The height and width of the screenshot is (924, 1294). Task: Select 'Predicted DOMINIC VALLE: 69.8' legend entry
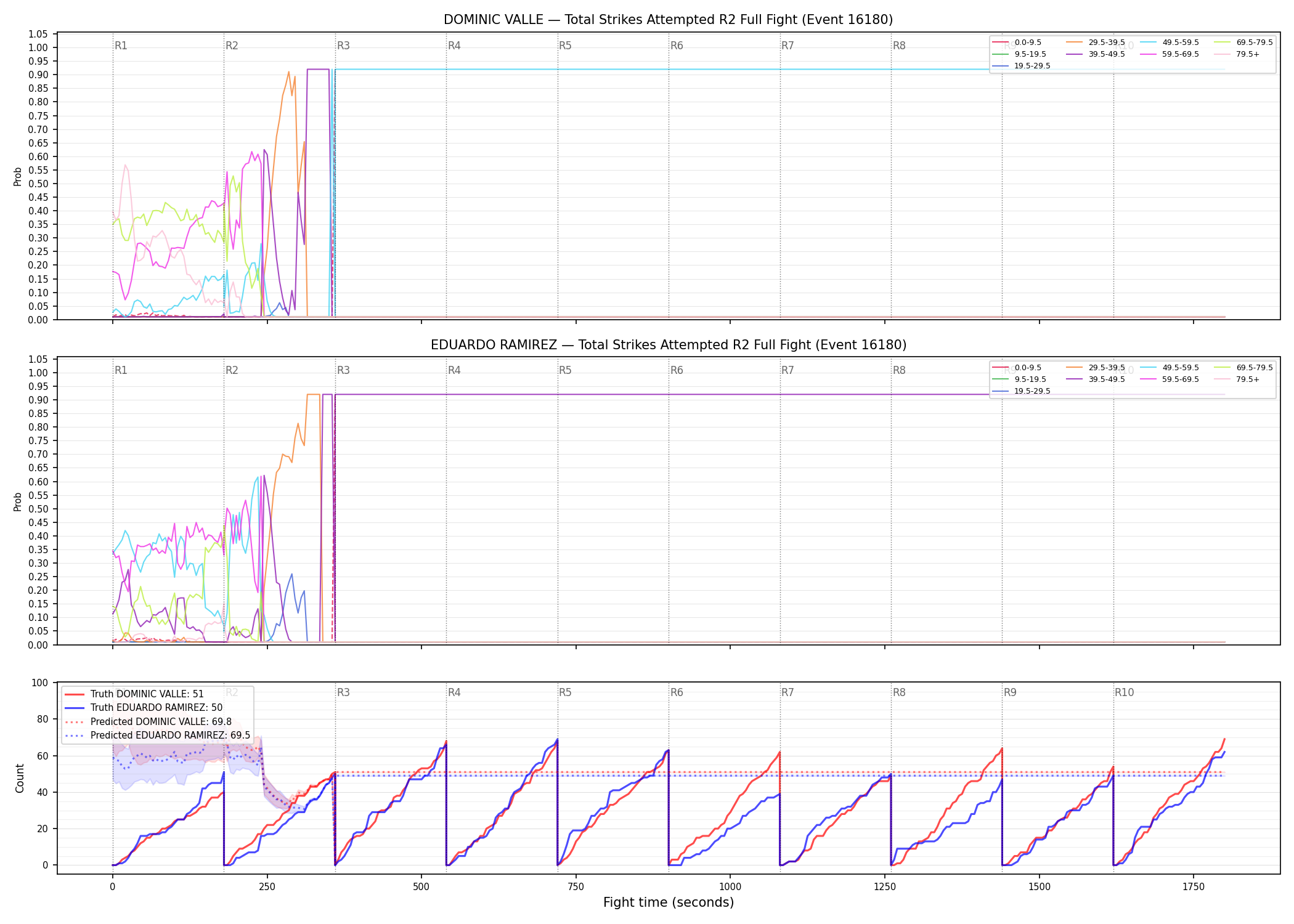click(149, 722)
